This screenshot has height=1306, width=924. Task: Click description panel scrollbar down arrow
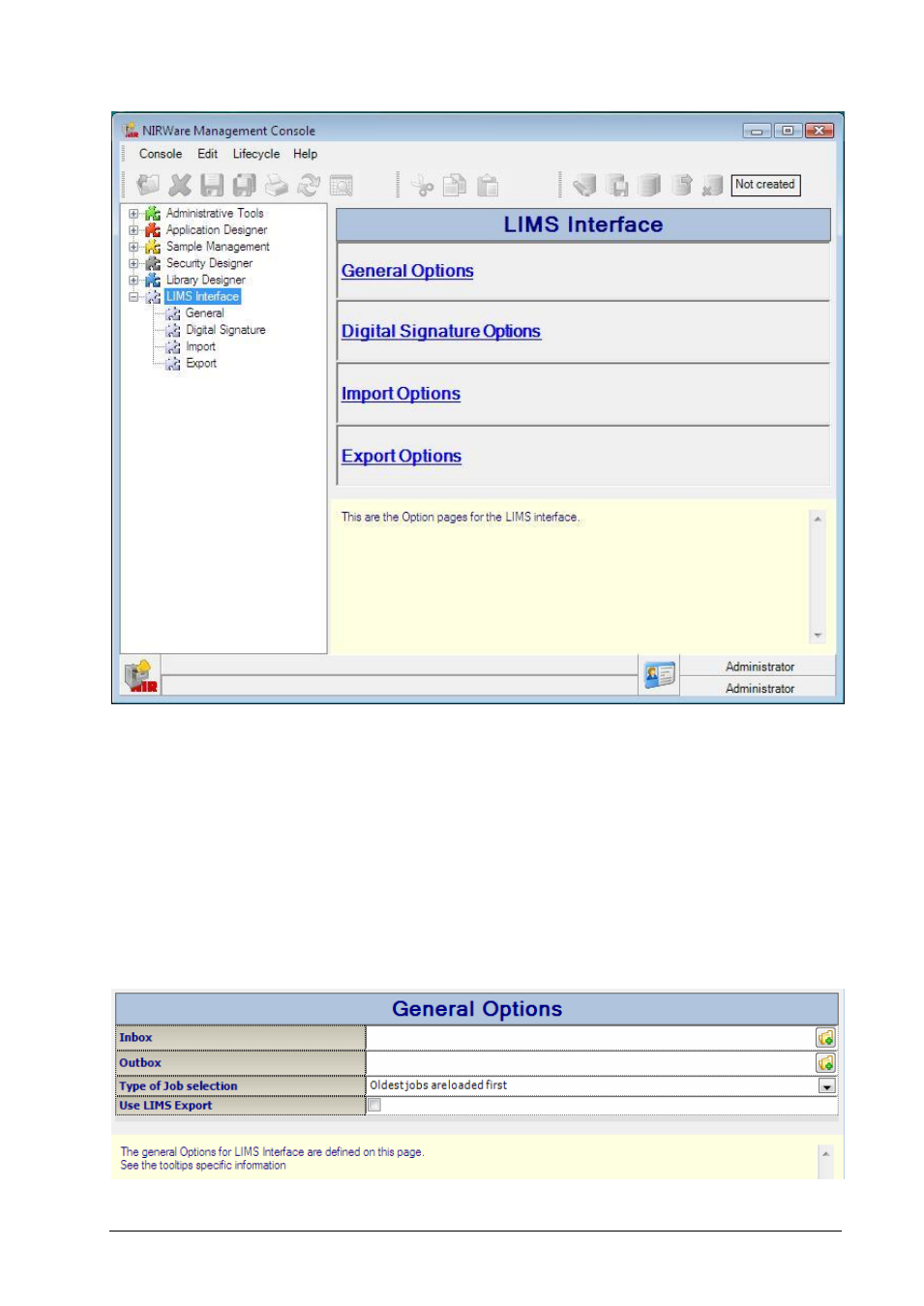818,636
